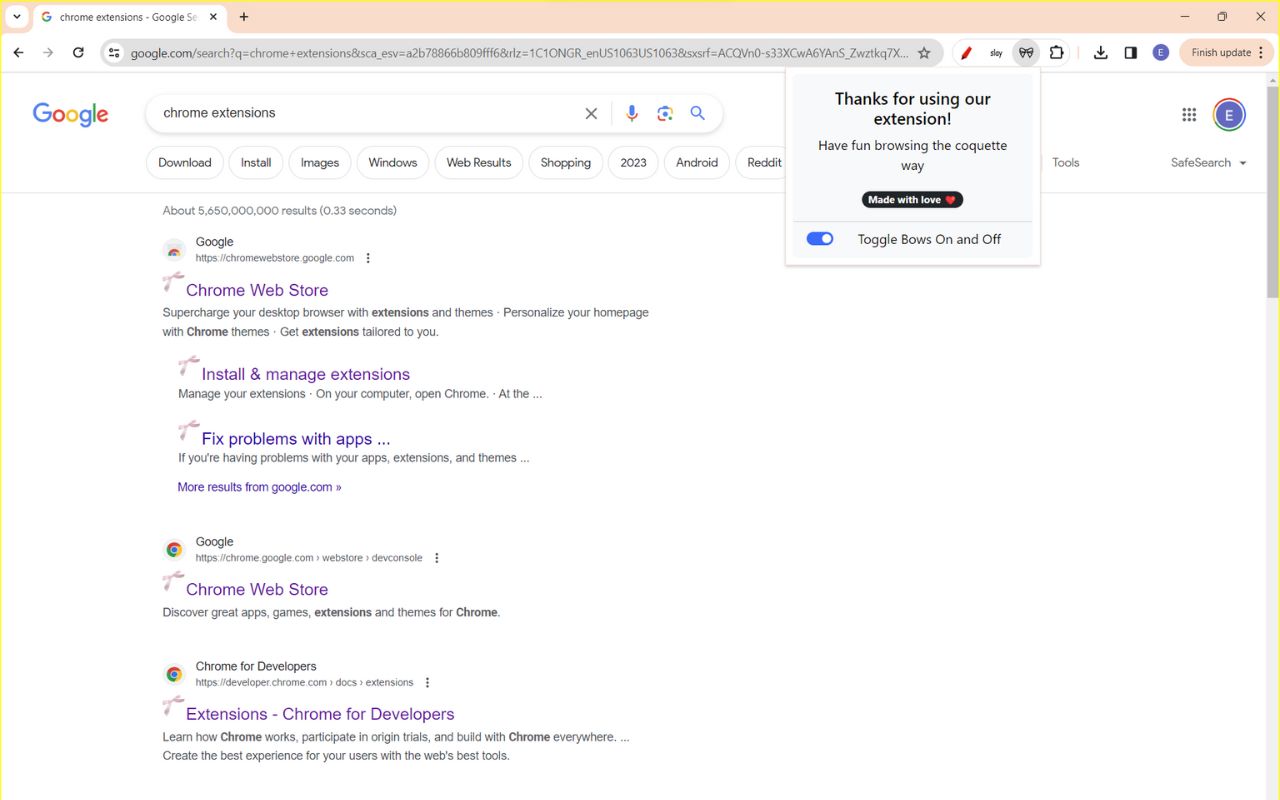Expand the SafeSearch dropdown
The height and width of the screenshot is (800, 1280).
pyautogui.click(x=1209, y=163)
